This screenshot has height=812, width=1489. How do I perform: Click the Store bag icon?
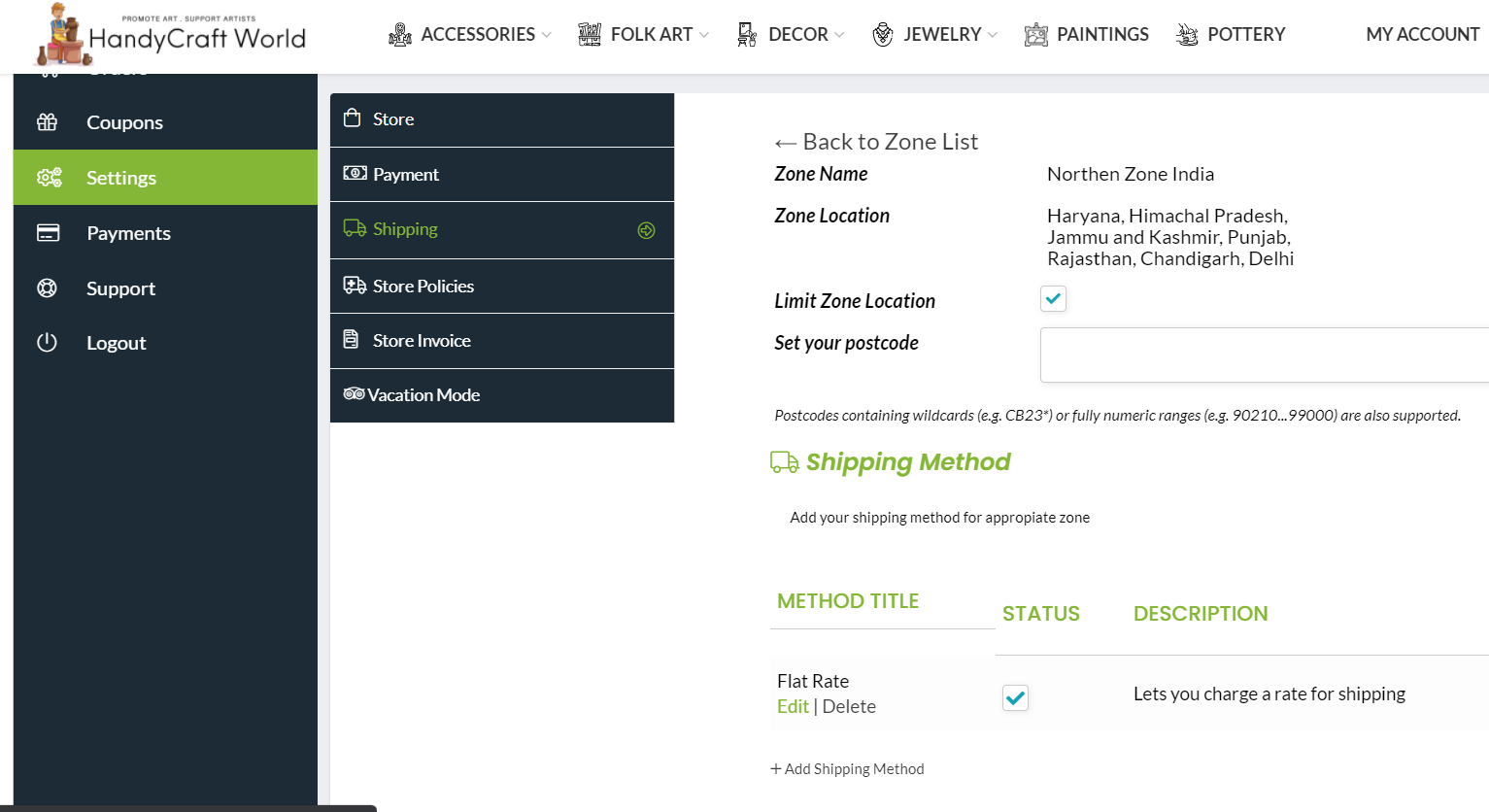353,118
